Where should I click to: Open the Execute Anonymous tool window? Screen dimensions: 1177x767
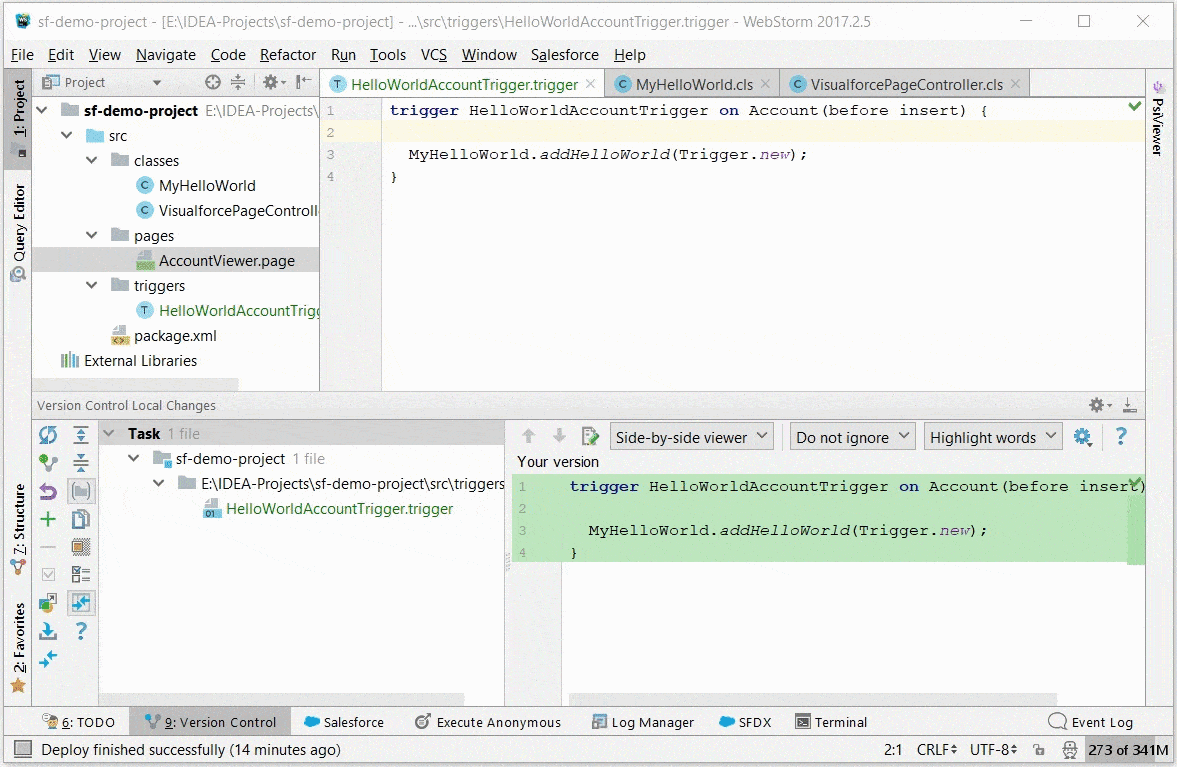488,722
